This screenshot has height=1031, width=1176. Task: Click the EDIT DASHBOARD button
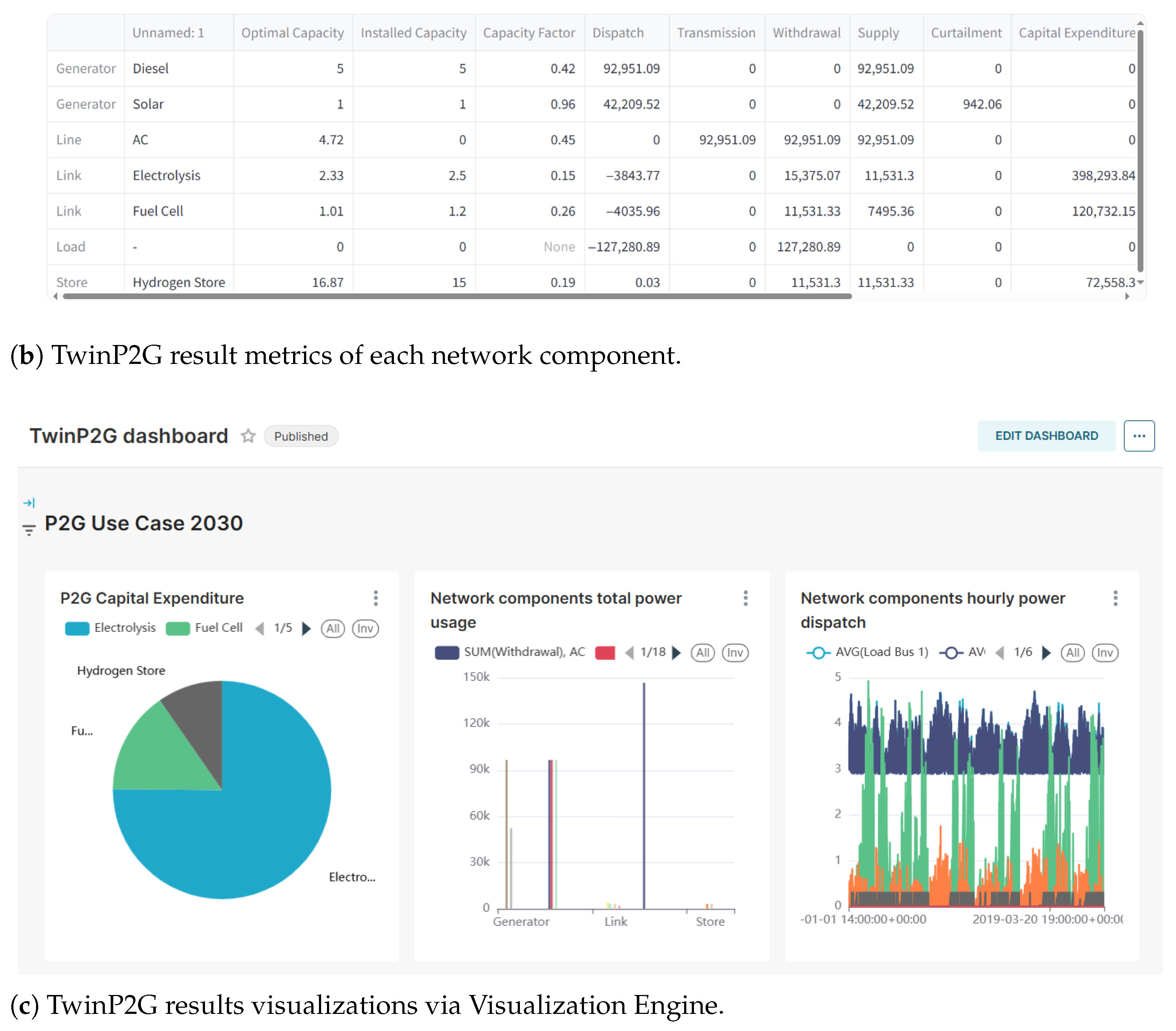1046,436
